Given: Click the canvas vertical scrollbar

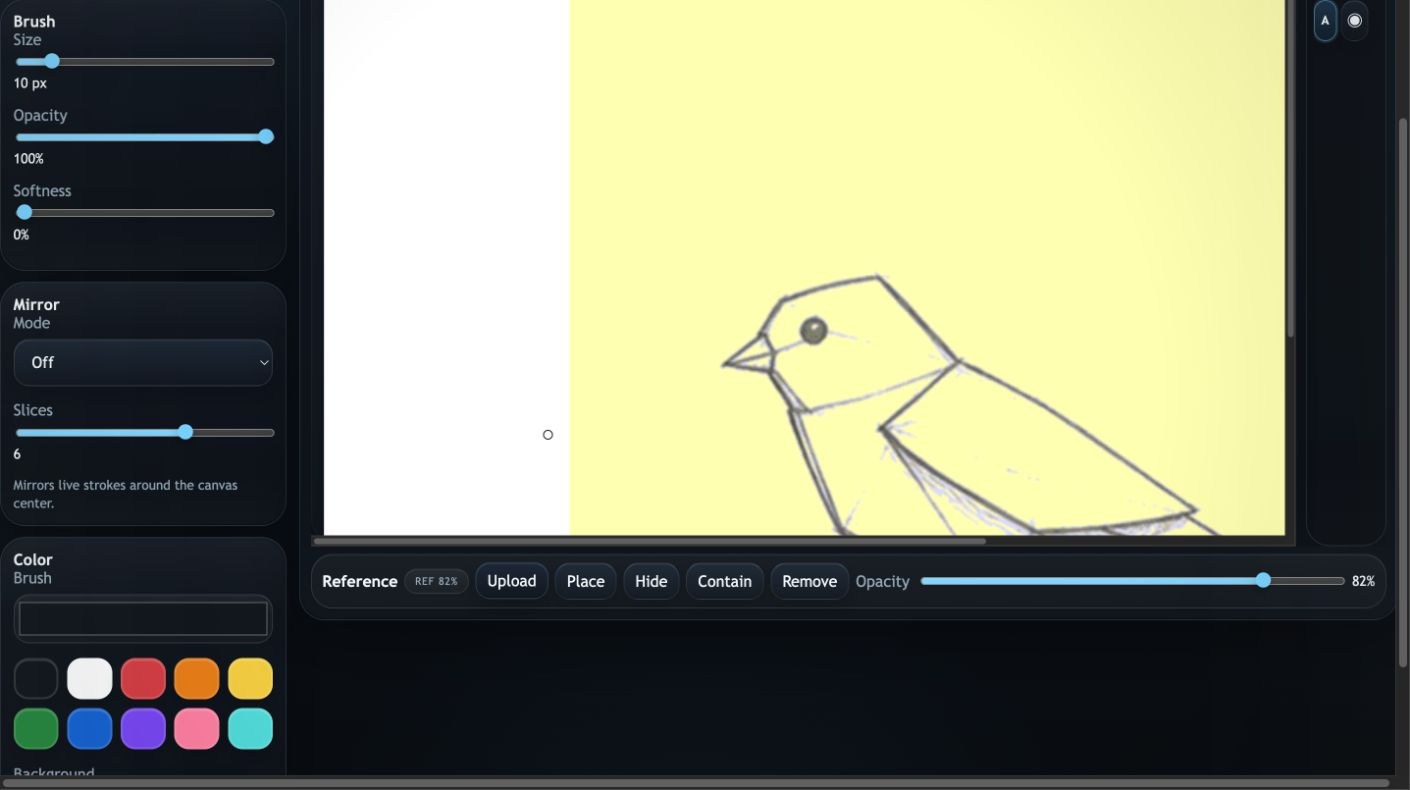Looking at the screenshot, I should pyautogui.click(x=1290, y=168).
